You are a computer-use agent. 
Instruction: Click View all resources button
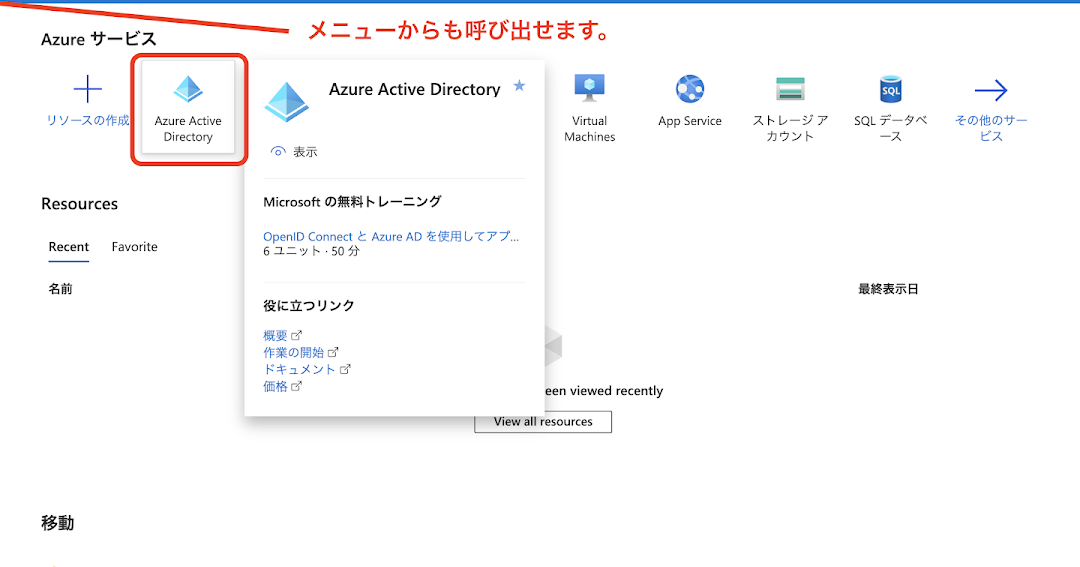543,422
